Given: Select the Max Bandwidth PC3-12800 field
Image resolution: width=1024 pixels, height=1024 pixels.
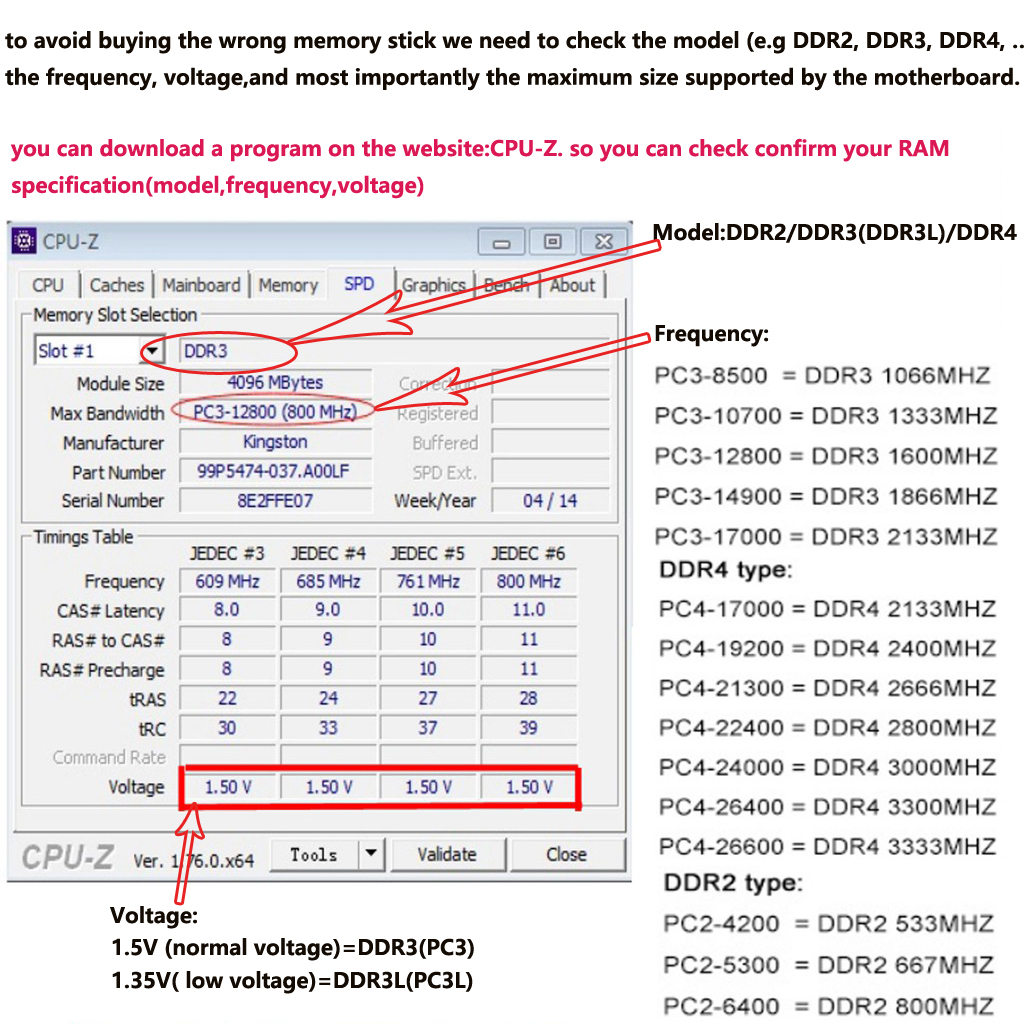Looking at the screenshot, I should [x=274, y=412].
